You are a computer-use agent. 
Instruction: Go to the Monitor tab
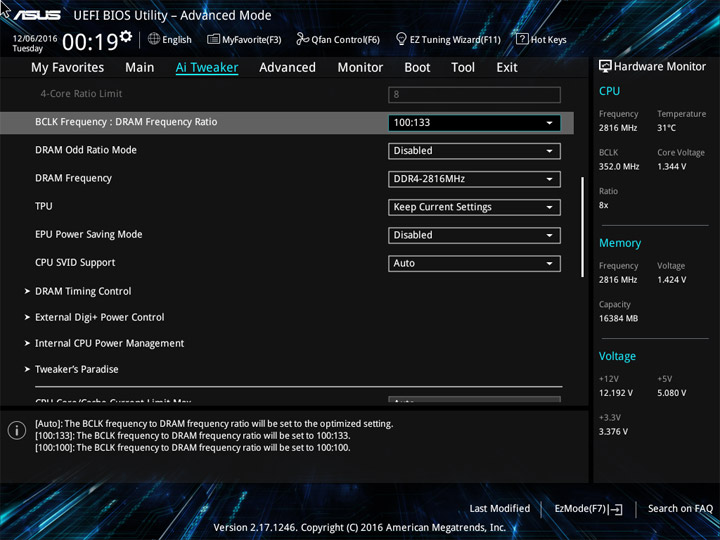(360, 68)
